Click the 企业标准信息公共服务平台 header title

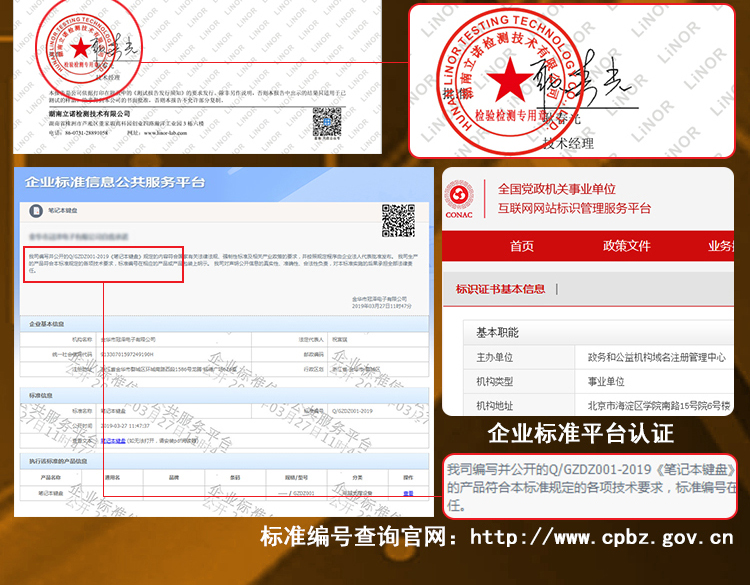coord(115,182)
